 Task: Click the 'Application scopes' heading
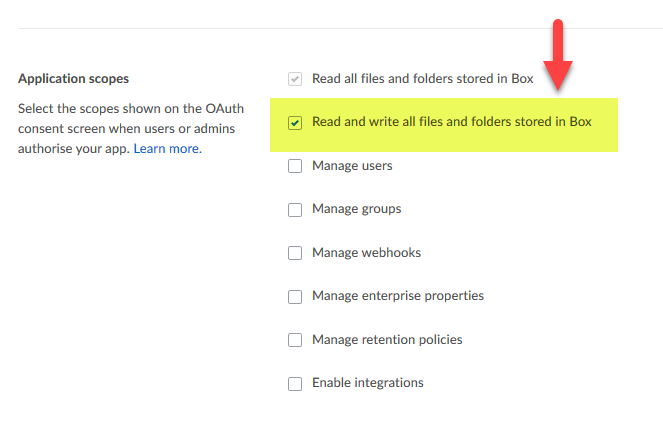(74, 78)
